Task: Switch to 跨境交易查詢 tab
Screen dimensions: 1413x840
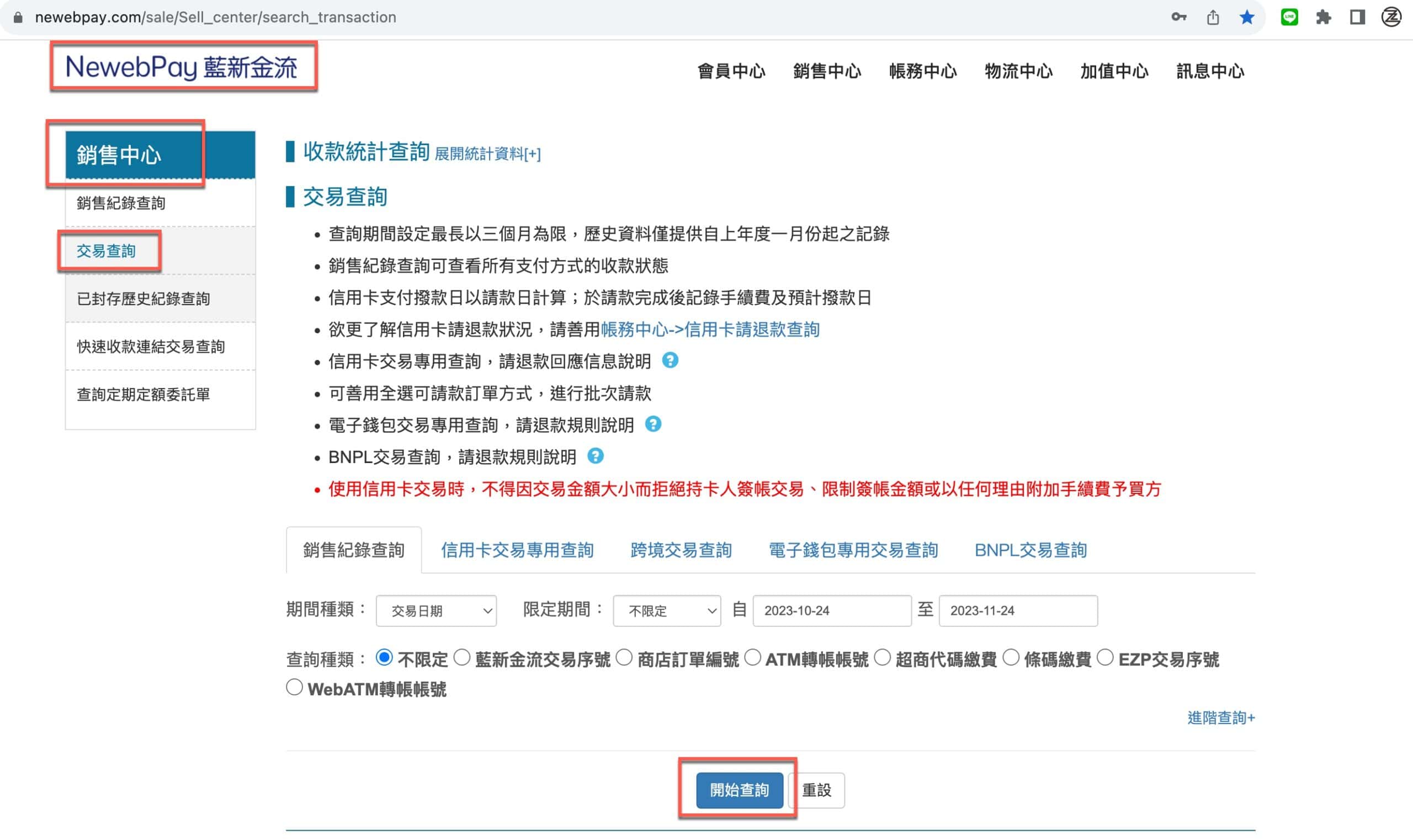Action: [681, 550]
